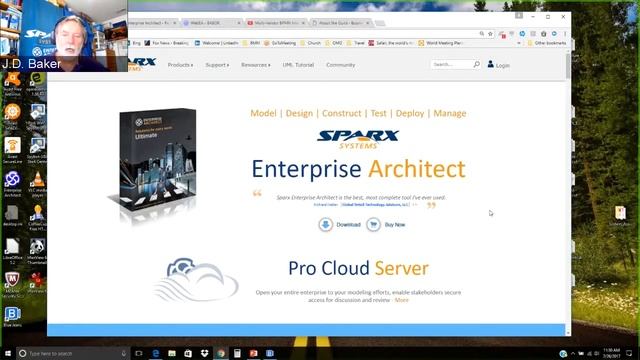Open the desktop.ini file icon
Screen dimensions: 640x360
12,216
